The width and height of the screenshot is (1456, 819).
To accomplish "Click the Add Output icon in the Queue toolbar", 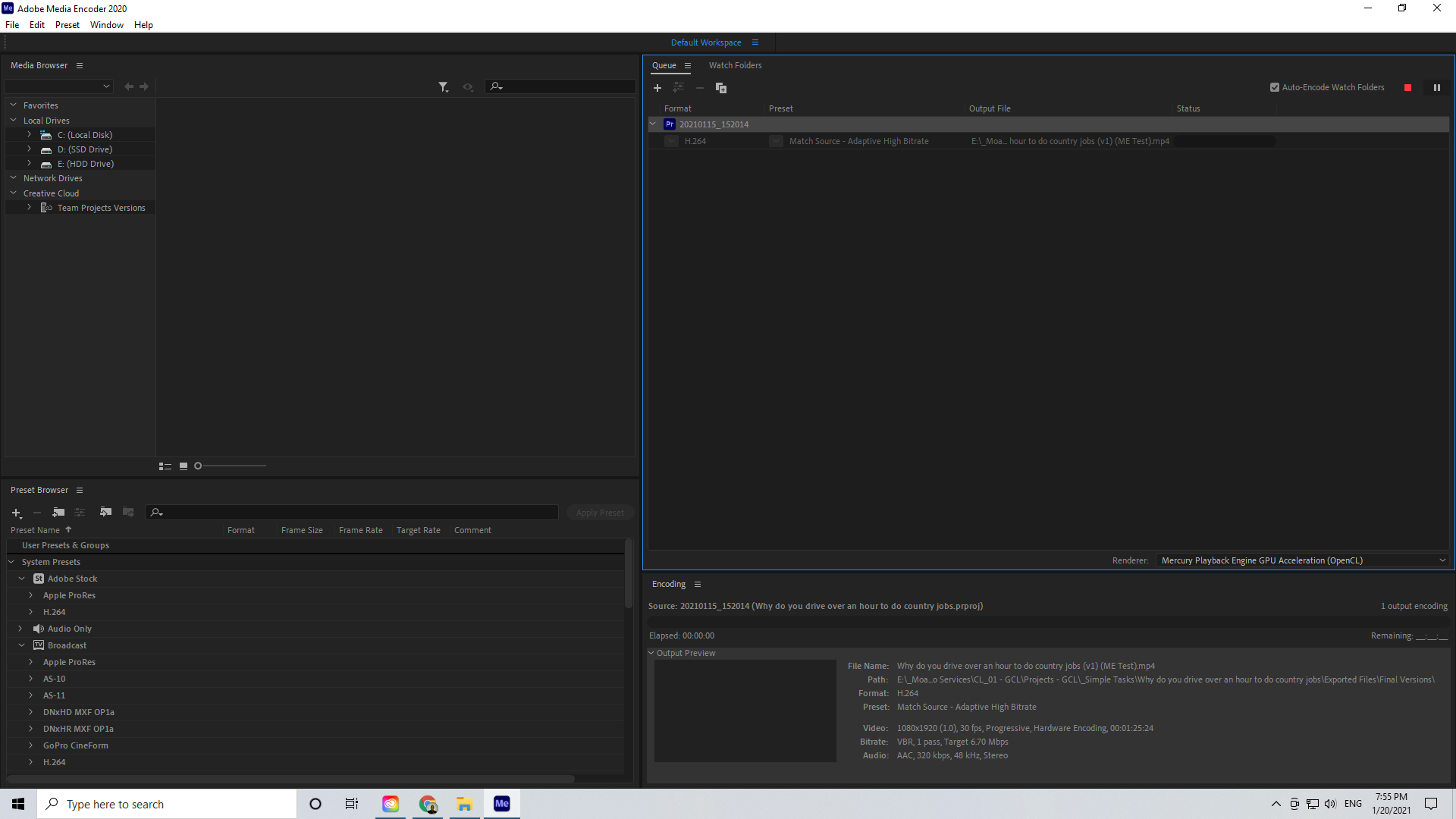I will 679,88.
